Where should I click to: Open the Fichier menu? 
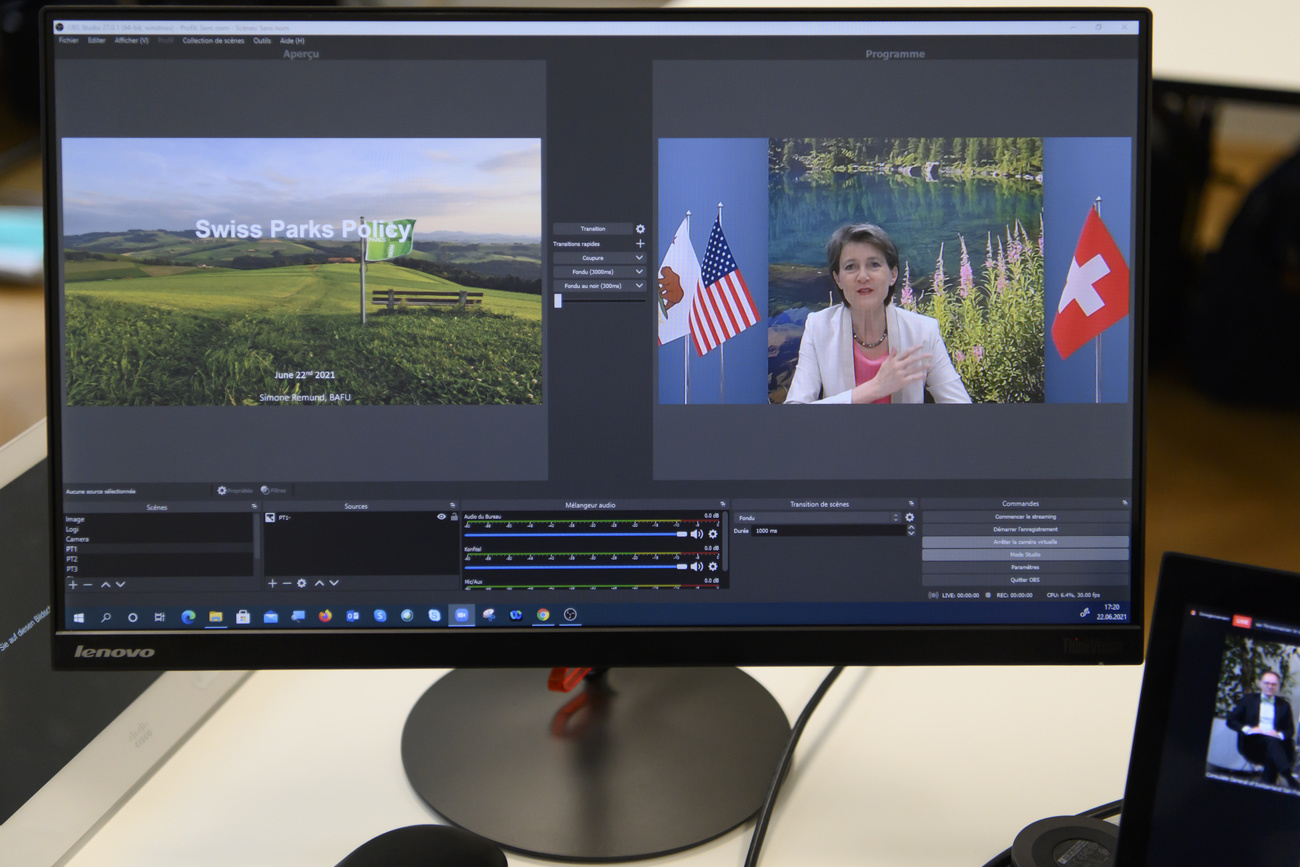point(68,41)
